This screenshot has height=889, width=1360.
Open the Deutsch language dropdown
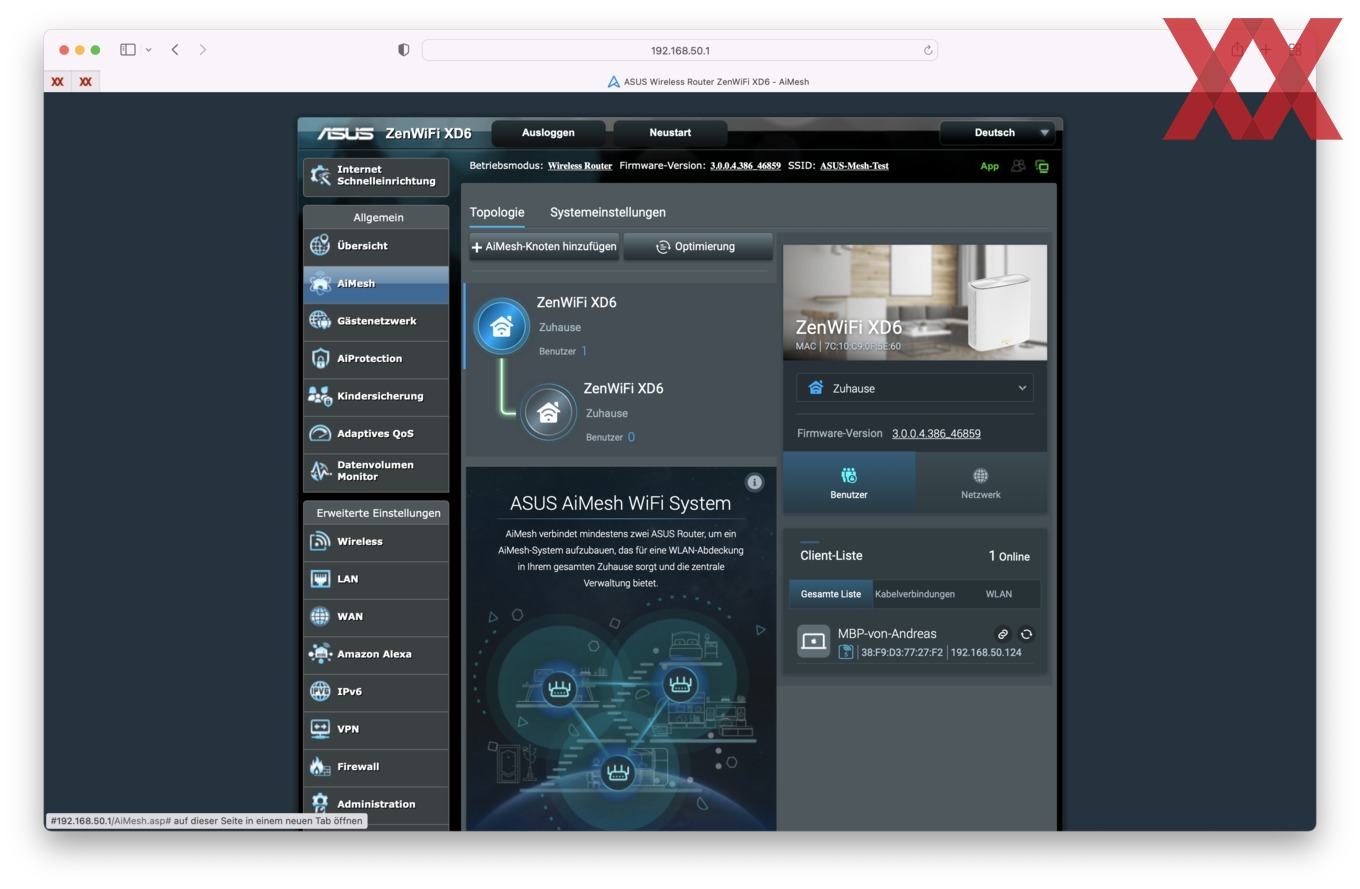997,133
